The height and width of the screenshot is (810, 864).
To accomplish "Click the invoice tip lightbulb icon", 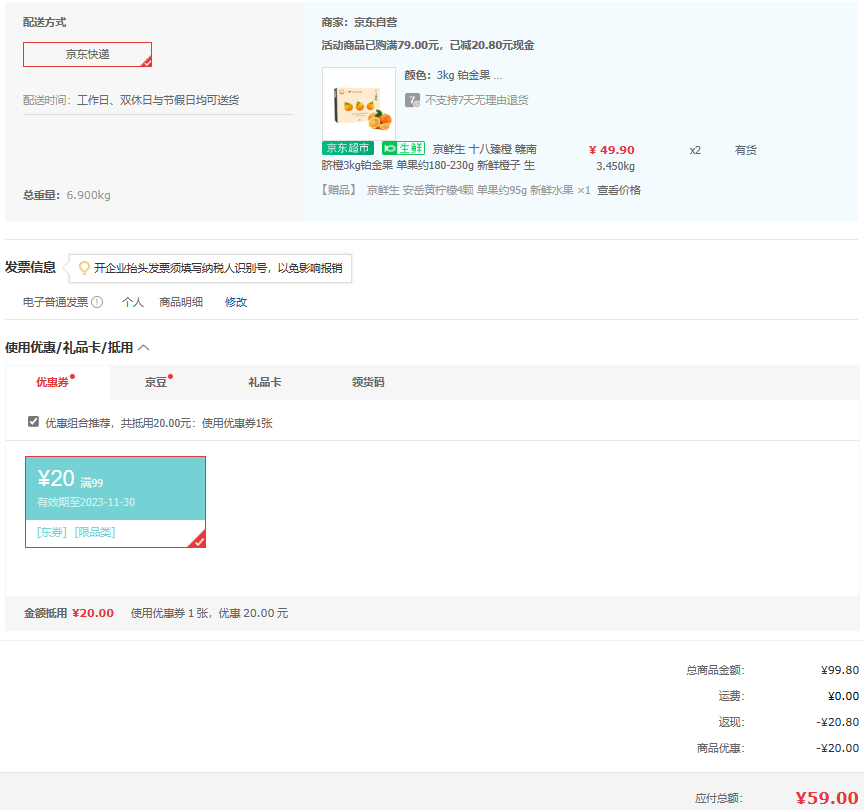I will (x=84, y=268).
